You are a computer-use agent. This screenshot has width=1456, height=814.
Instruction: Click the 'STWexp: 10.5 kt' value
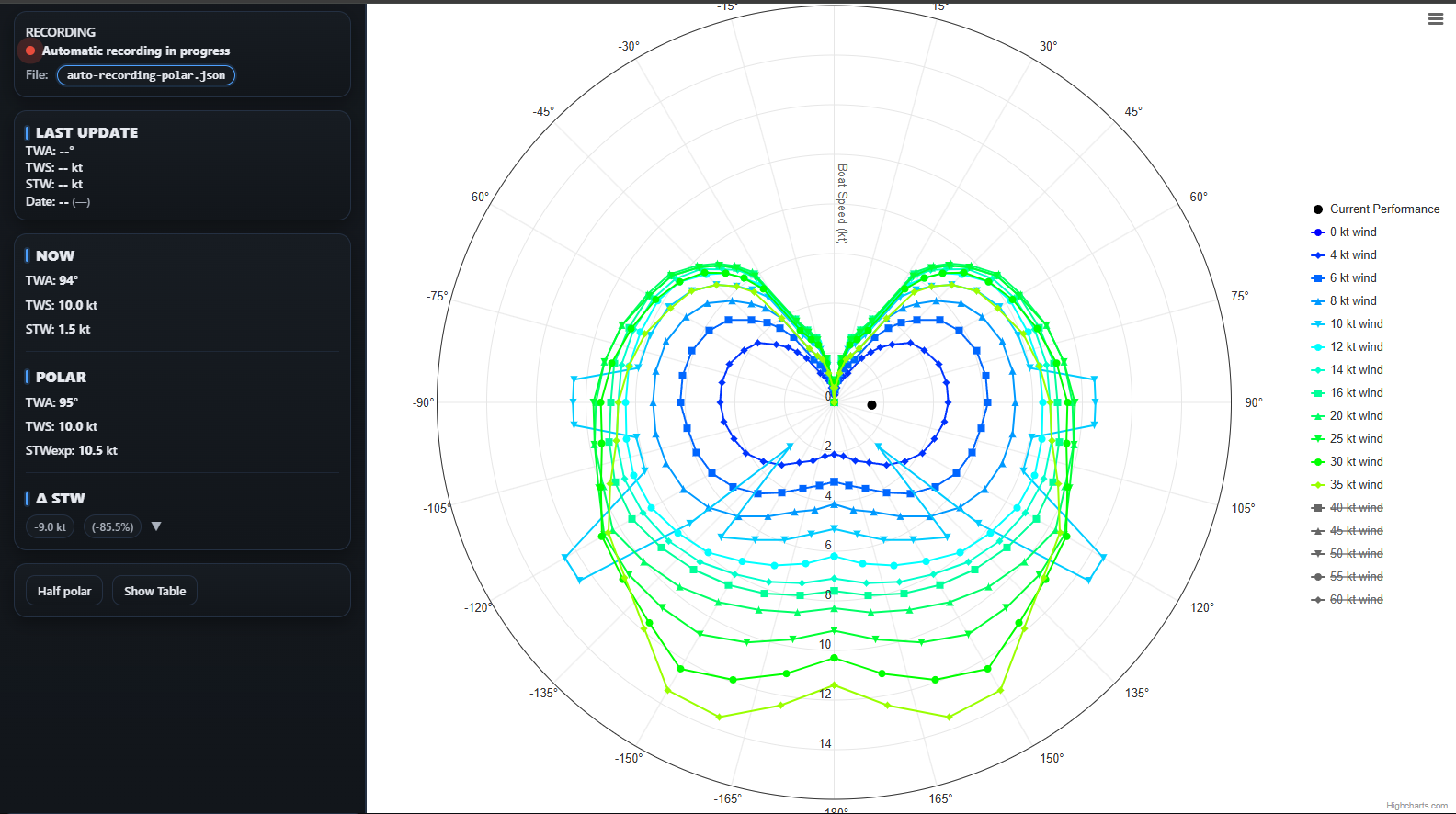tap(72, 450)
